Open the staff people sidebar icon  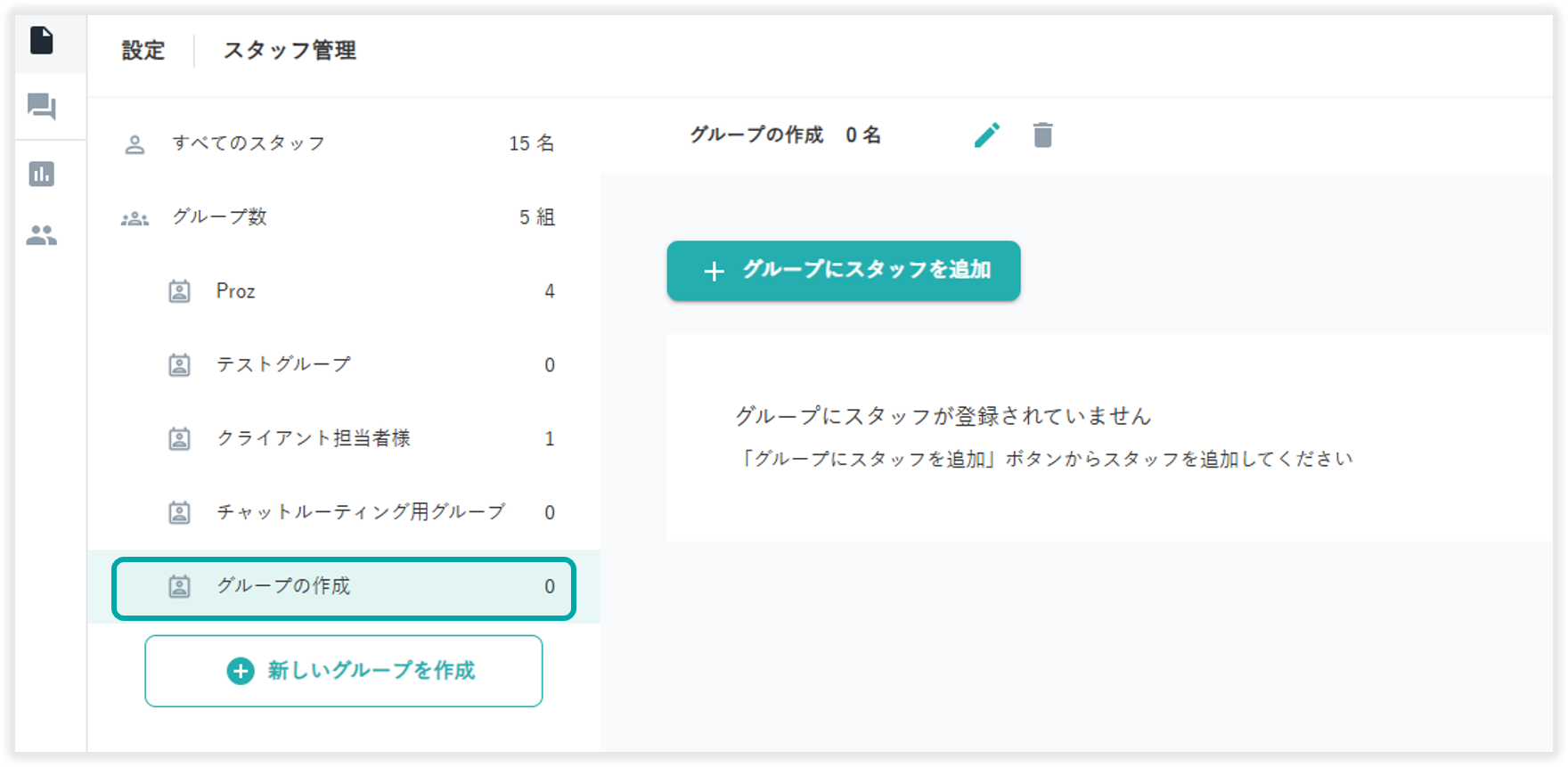point(42,236)
